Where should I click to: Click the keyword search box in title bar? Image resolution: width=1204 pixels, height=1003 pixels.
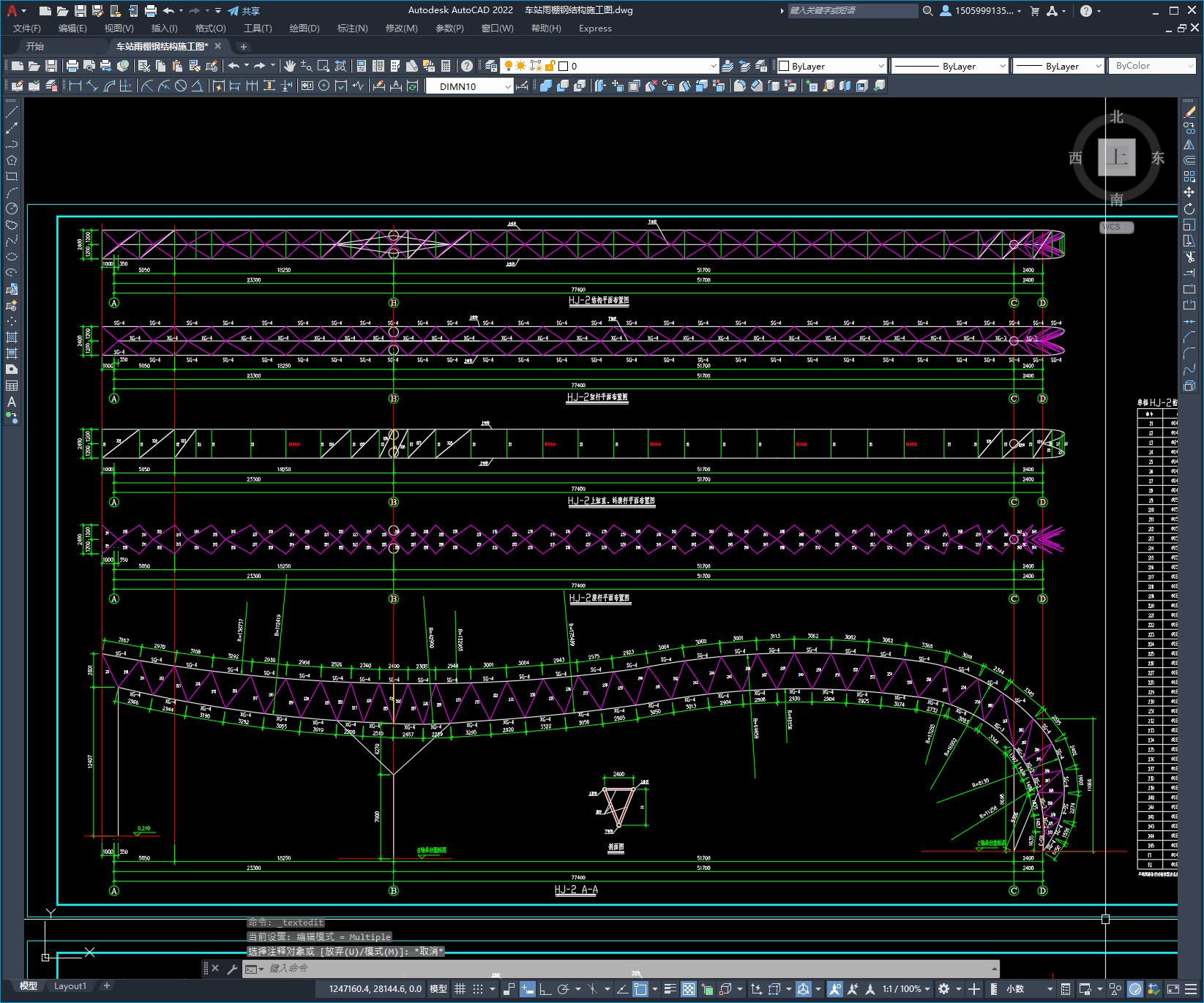pos(853,11)
